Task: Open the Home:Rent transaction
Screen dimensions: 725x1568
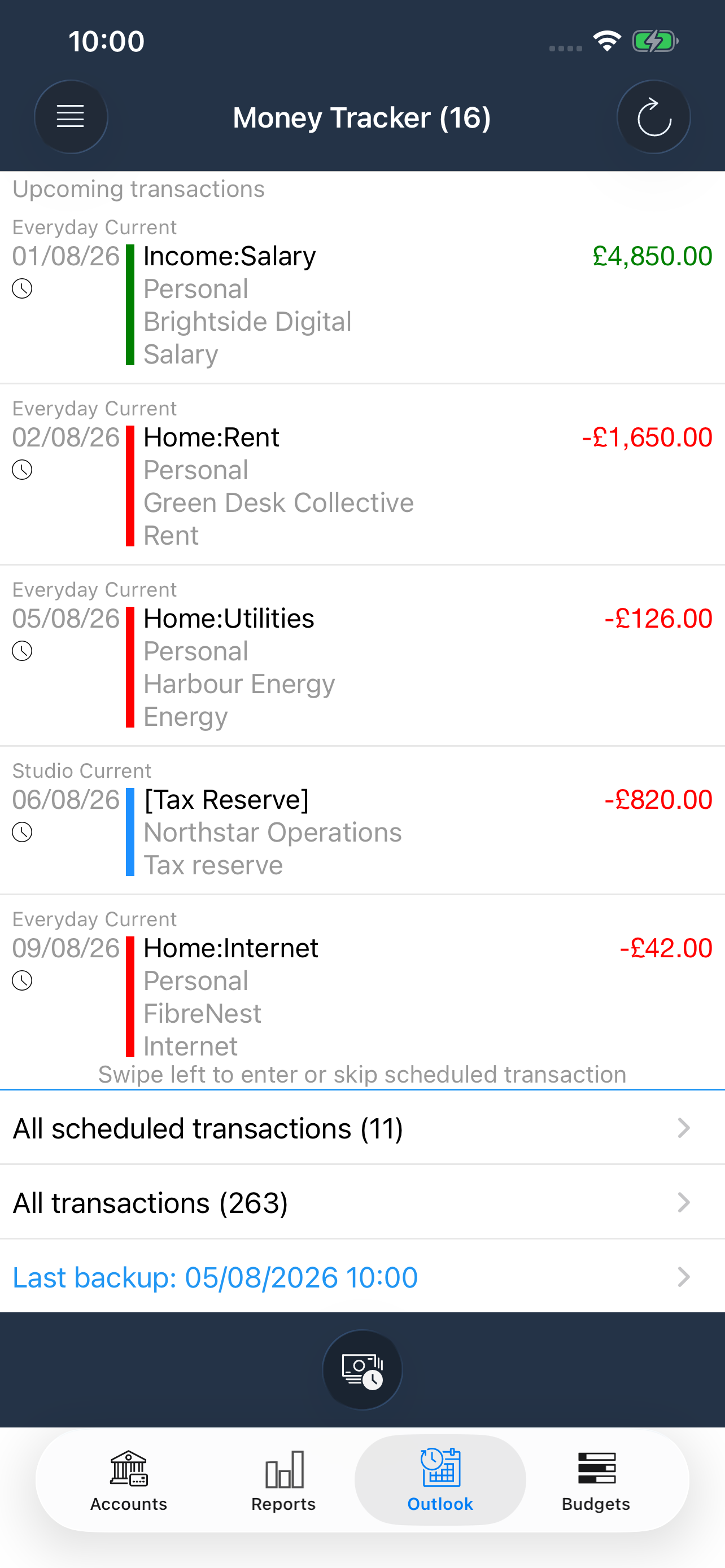Action: pyautogui.click(x=362, y=474)
